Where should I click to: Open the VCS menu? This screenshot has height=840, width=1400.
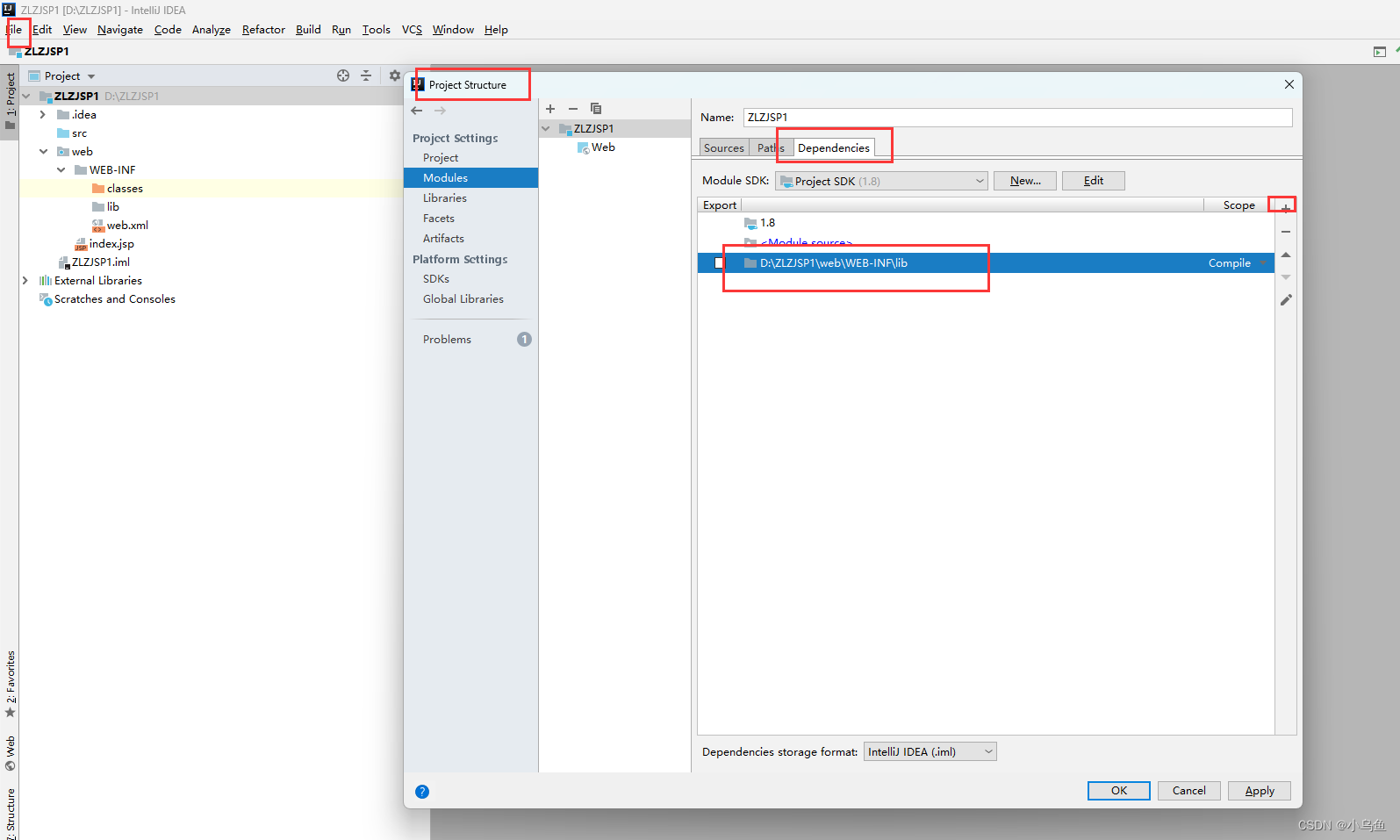(412, 30)
